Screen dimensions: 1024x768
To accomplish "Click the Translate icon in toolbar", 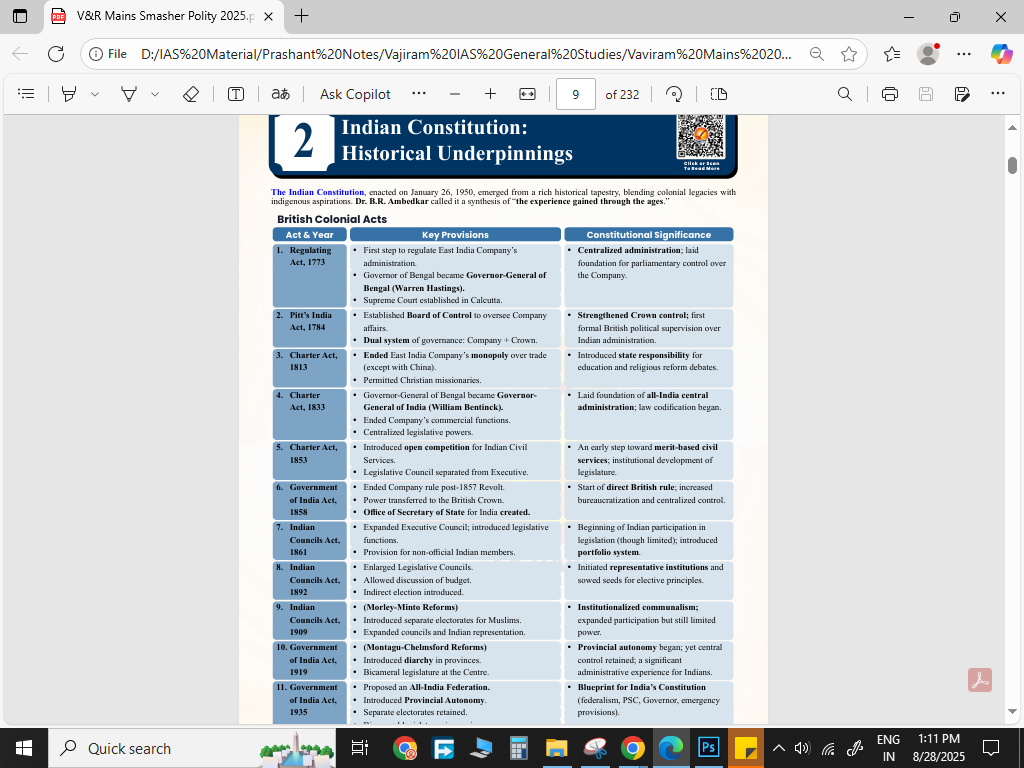I will pos(280,94).
